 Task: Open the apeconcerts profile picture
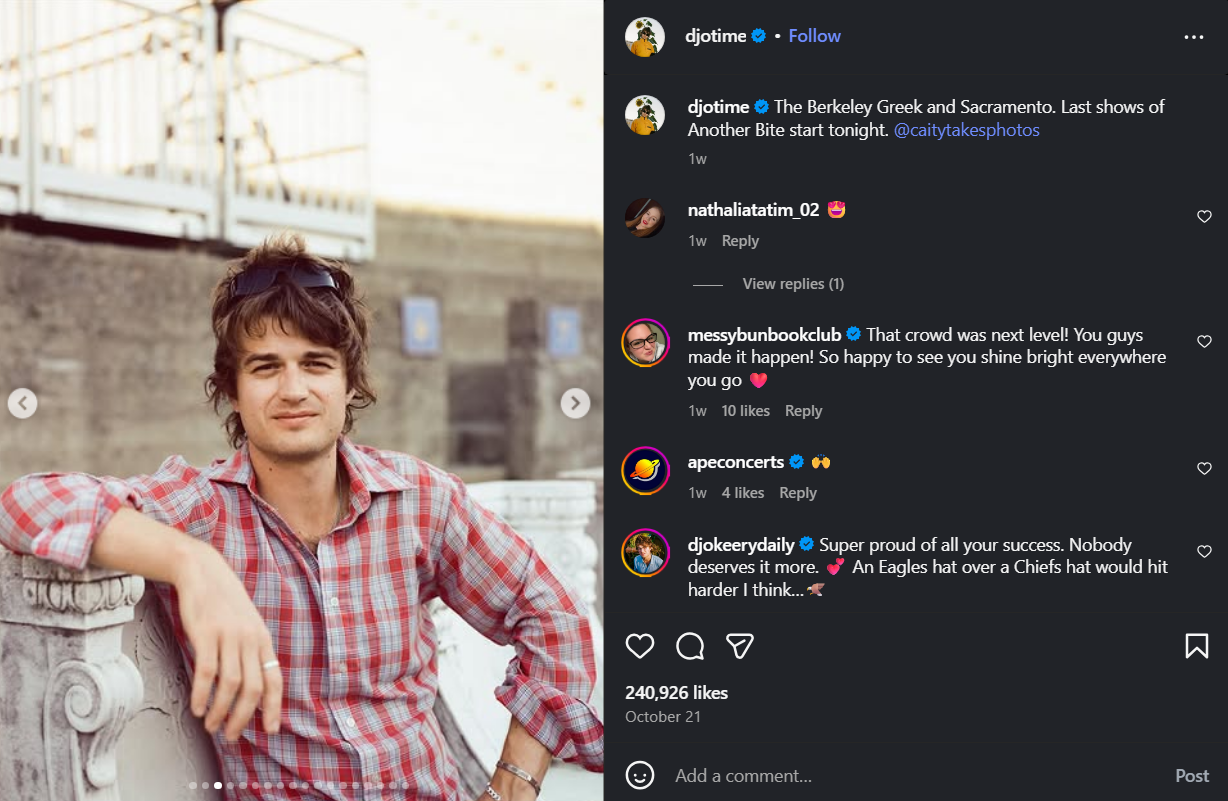pyautogui.click(x=645, y=470)
